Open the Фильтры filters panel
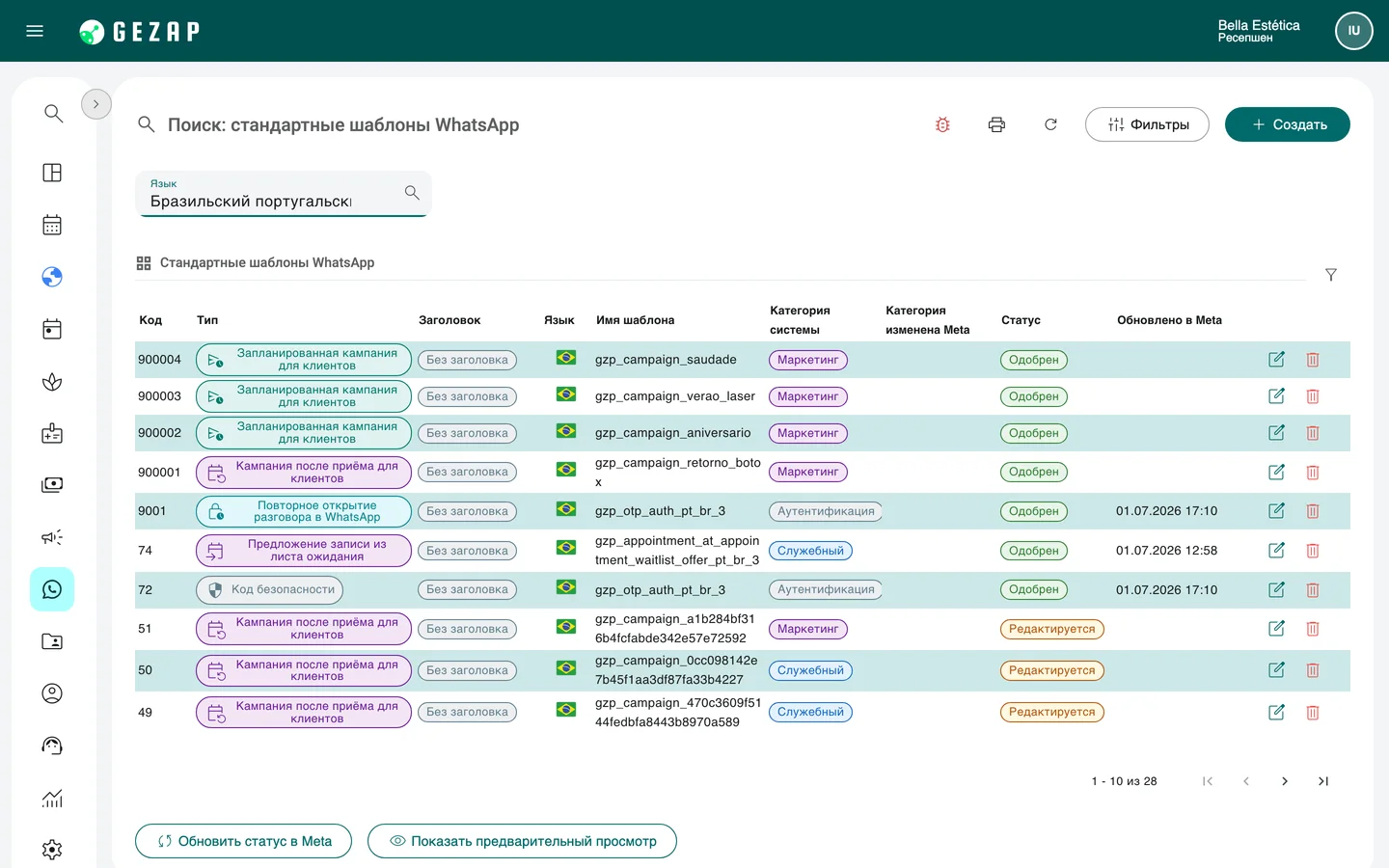The width and height of the screenshot is (1389, 868). point(1147,124)
